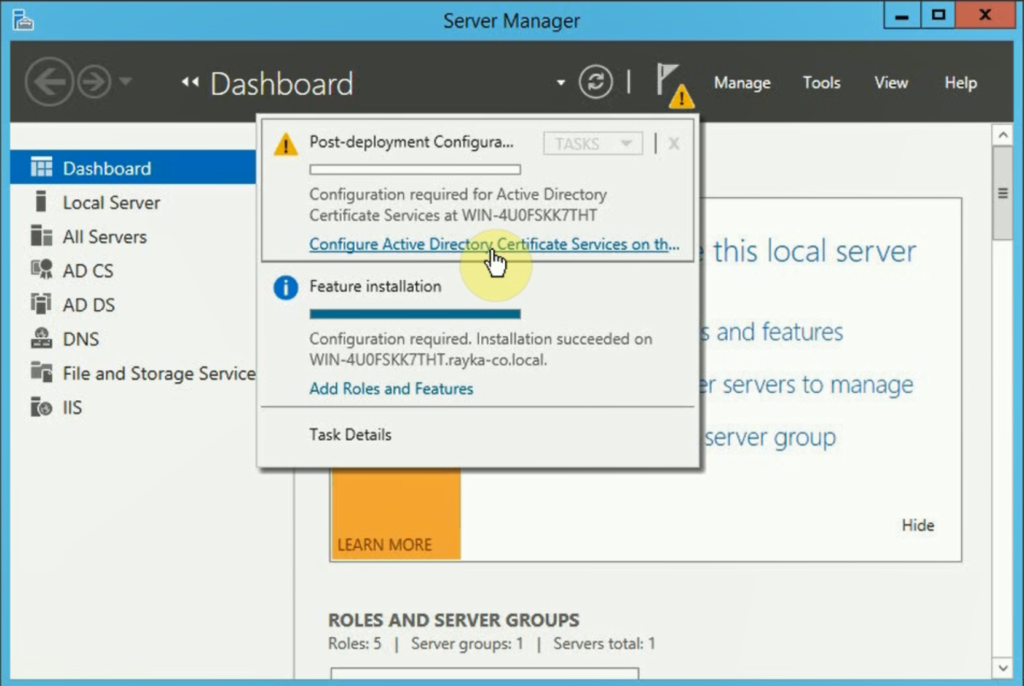Click the Dashboard grid icon in sidebar
Viewport: 1024px width, 686px height.
[41, 168]
